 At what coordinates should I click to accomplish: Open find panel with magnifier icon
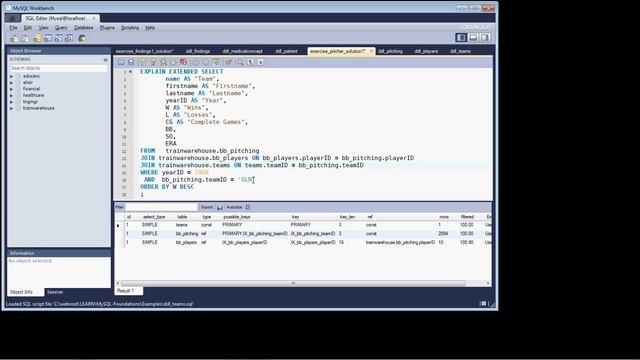point(240,62)
